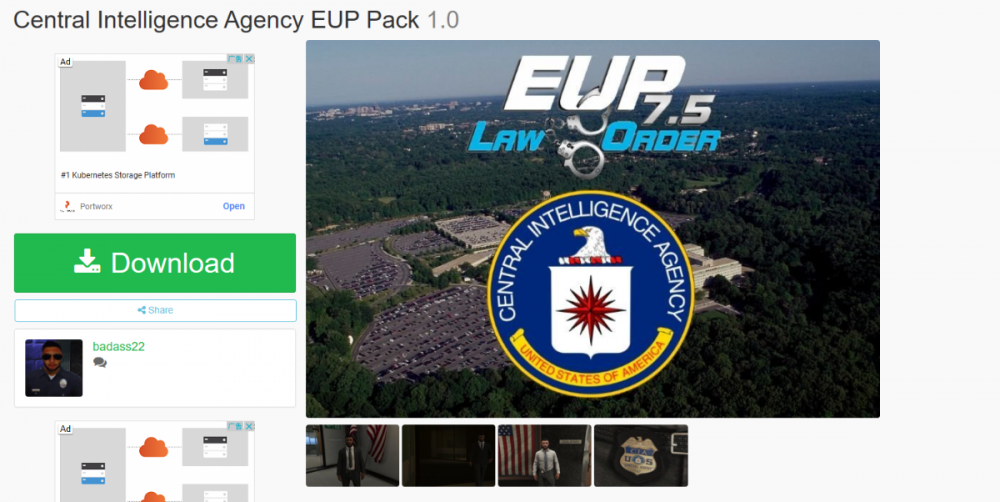The height and width of the screenshot is (502, 1000).
Task: Open the Portworx ad link
Action: coord(233,206)
